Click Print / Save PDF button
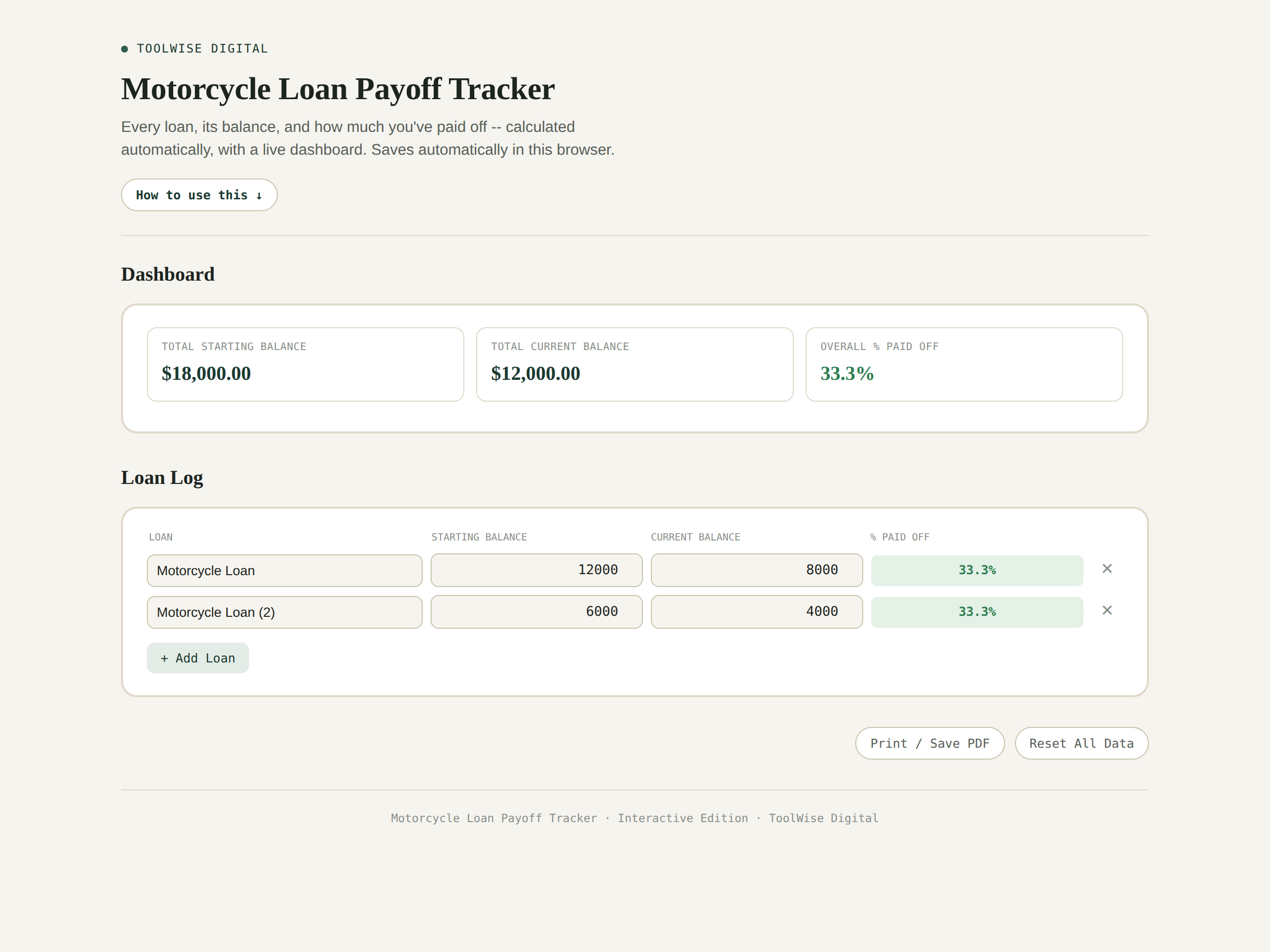Viewport: 1270px width, 952px height. (x=930, y=744)
